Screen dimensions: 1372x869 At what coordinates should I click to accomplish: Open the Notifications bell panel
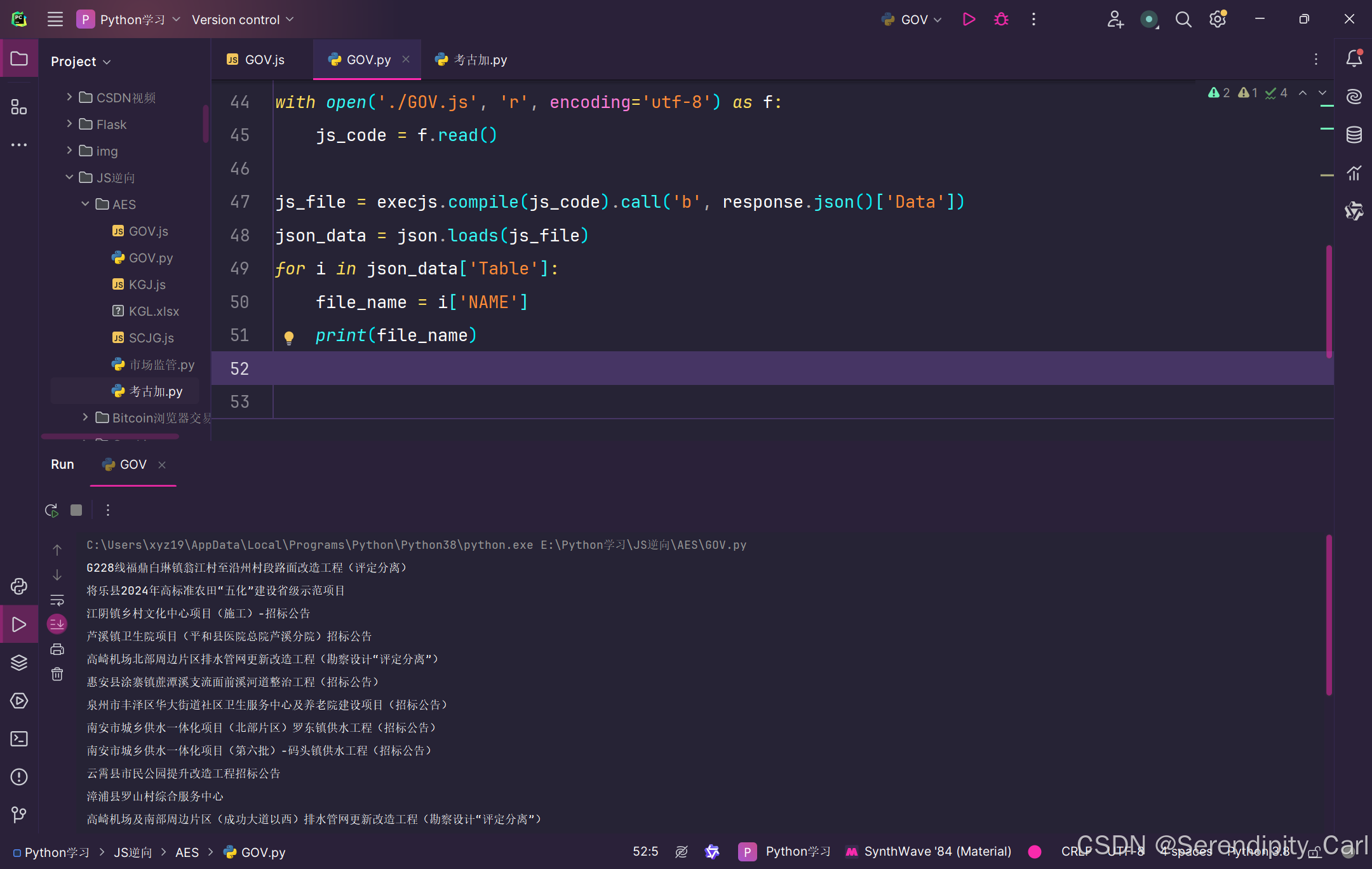[x=1354, y=58]
